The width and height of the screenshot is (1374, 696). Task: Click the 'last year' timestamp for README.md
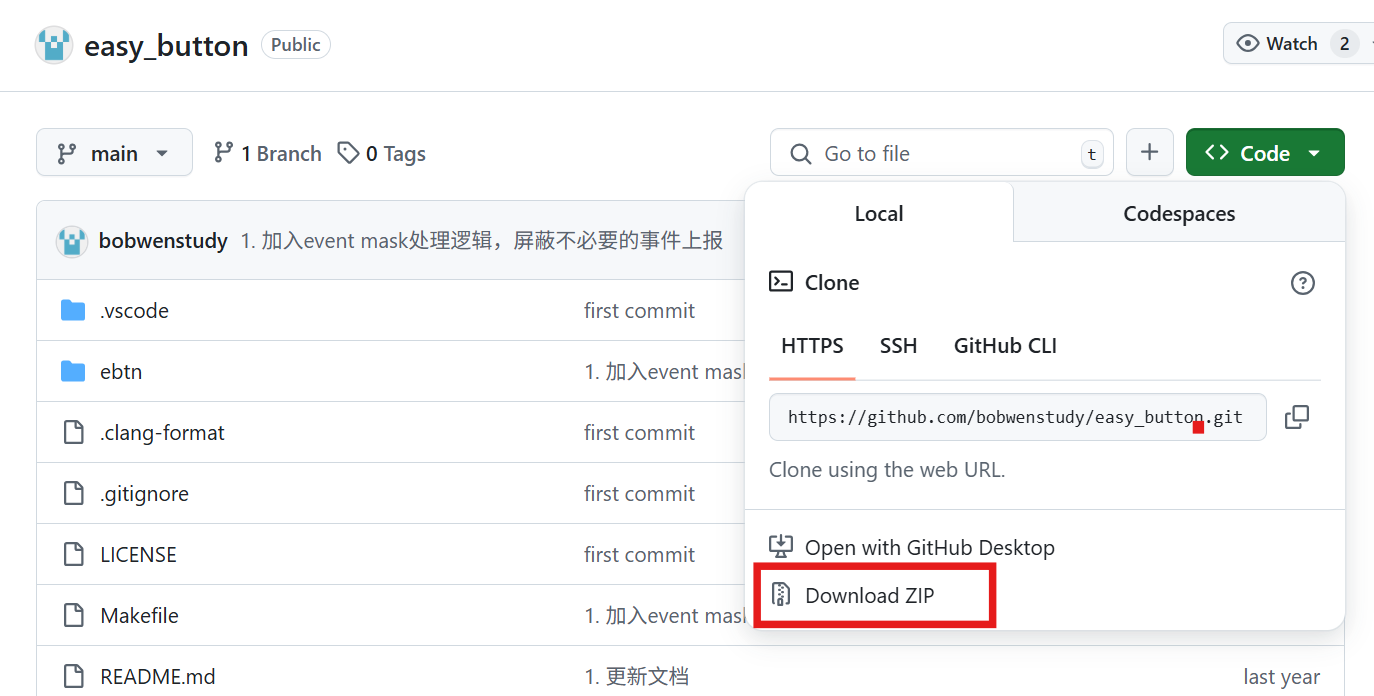(x=1281, y=677)
